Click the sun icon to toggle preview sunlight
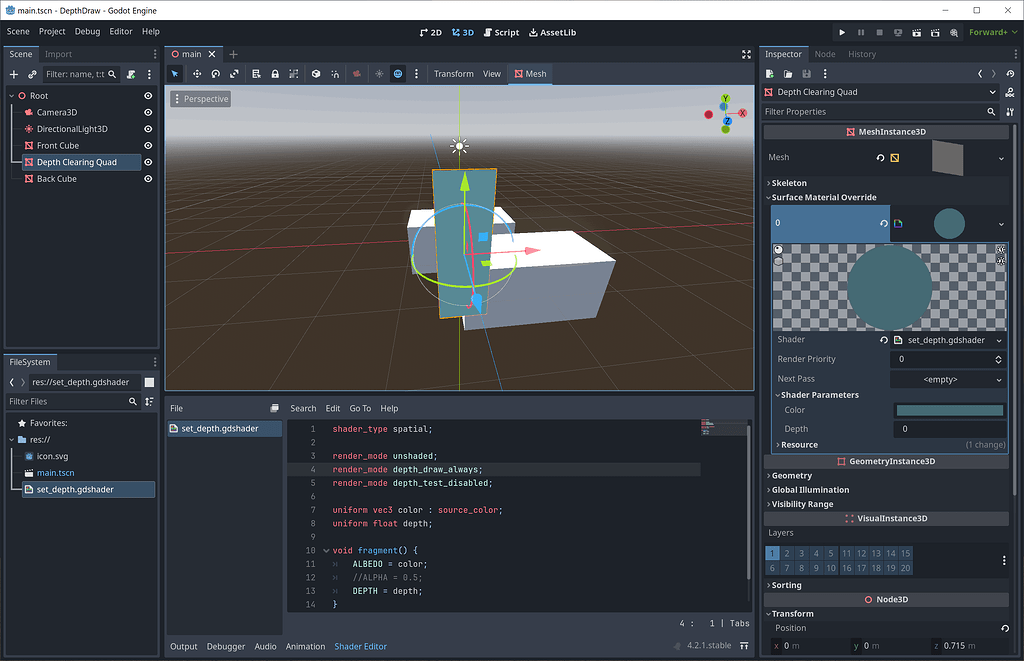 (379, 73)
